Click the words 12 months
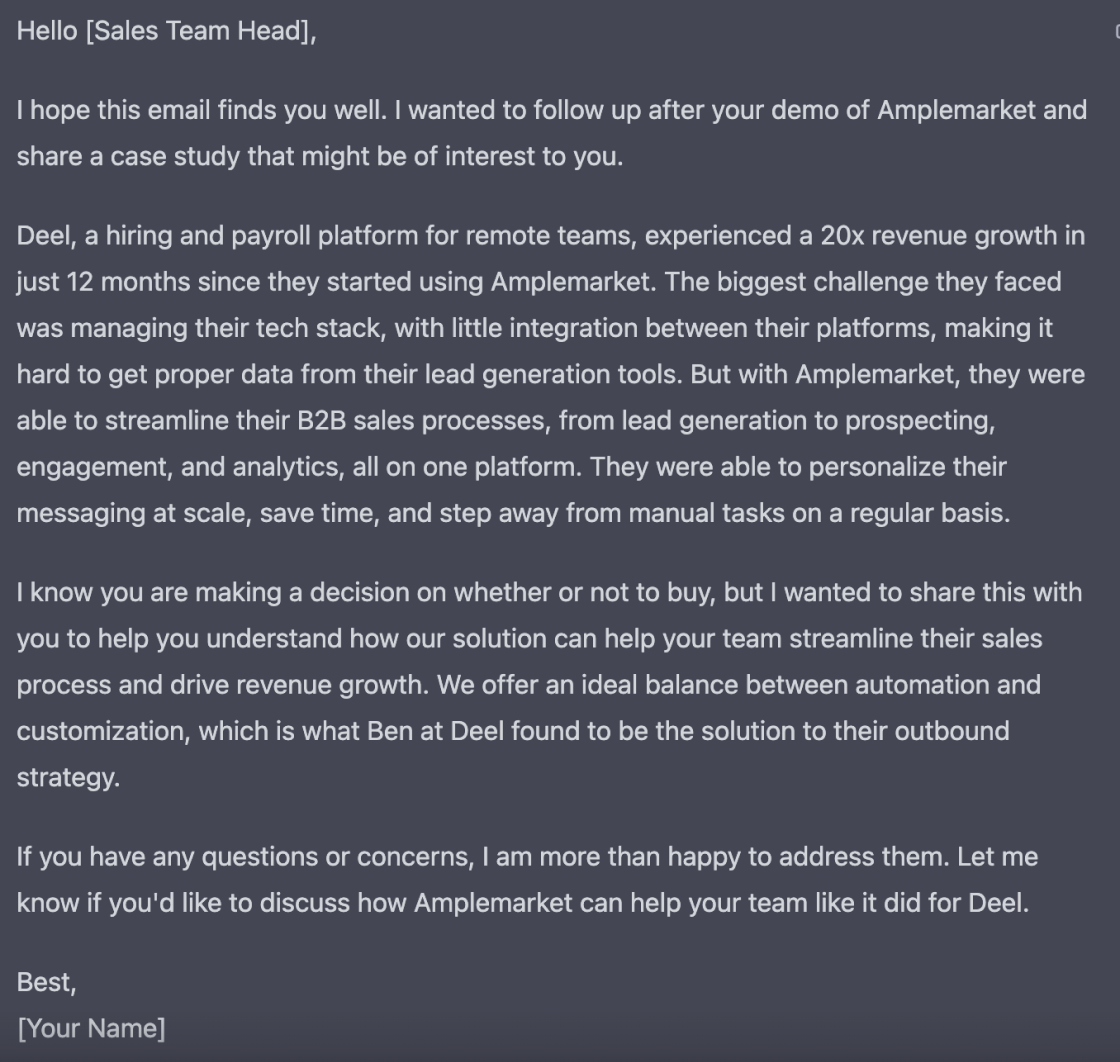Image resolution: width=1120 pixels, height=1062 pixels. click(129, 282)
